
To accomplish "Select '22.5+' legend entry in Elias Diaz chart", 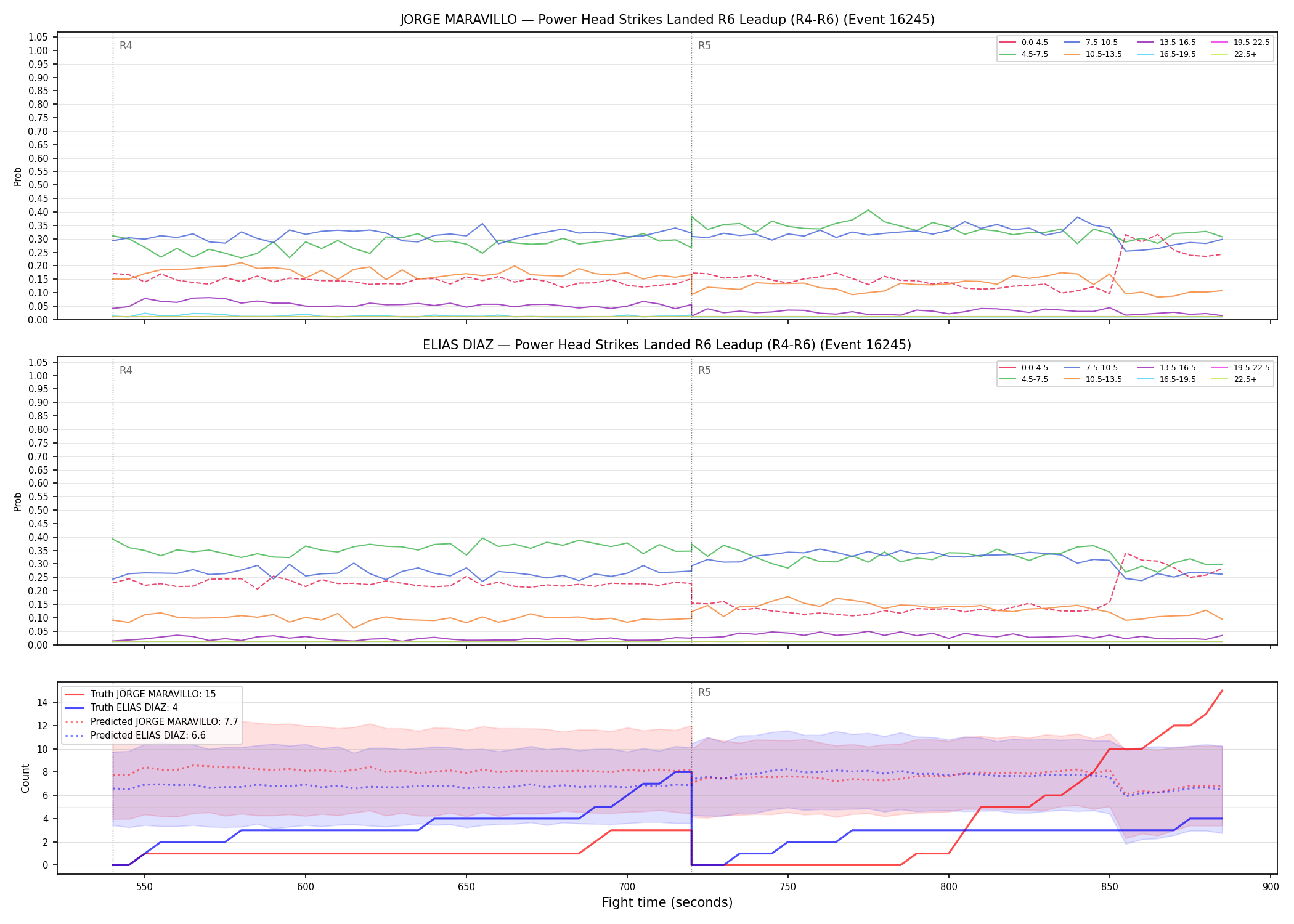I will point(1234,379).
